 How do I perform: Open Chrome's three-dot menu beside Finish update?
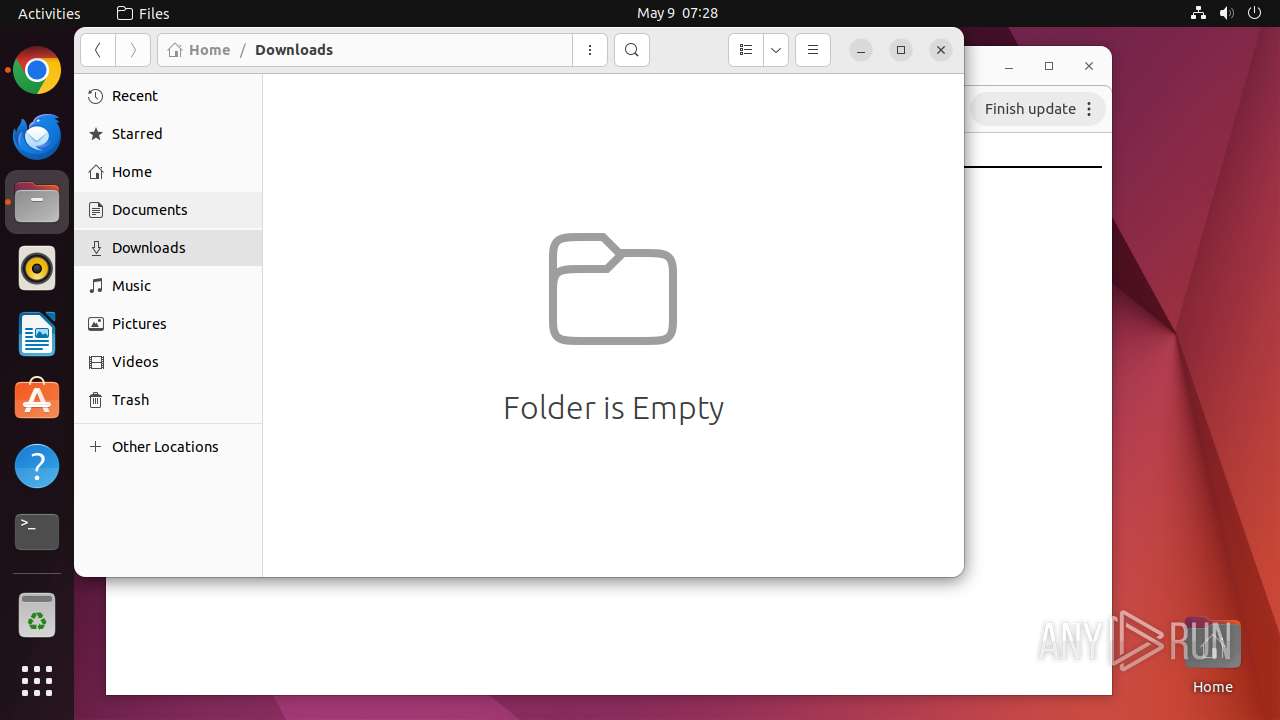click(1090, 109)
